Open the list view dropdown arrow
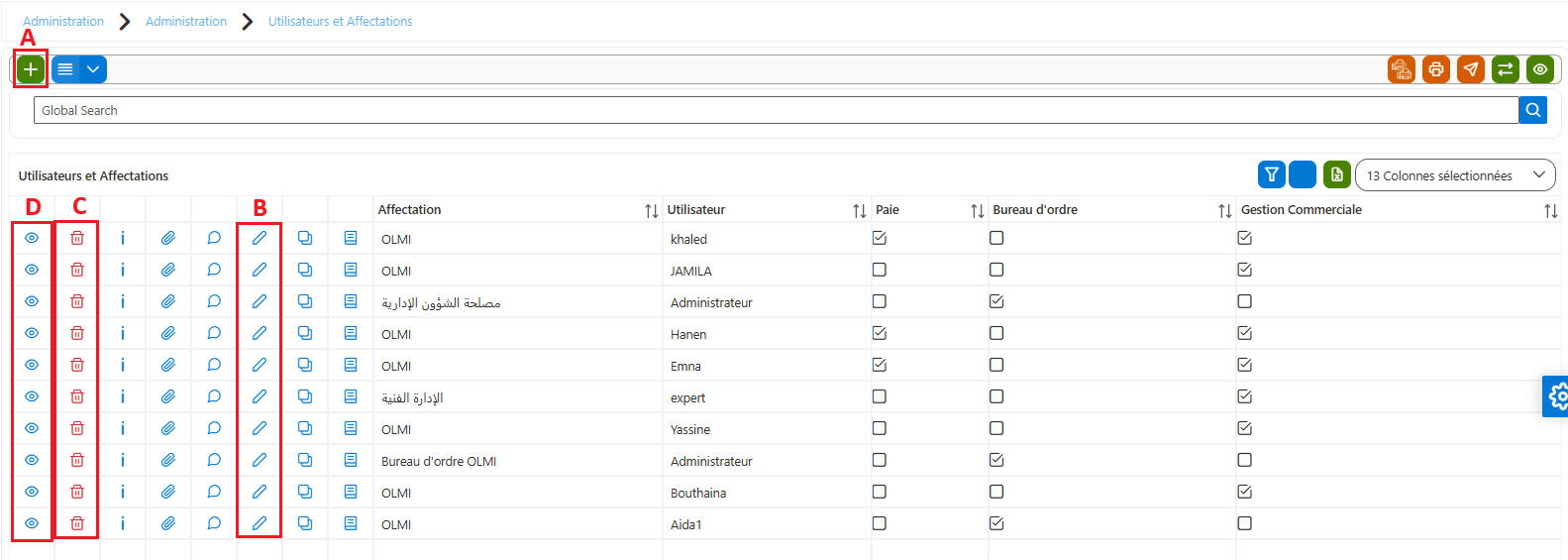The height and width of the screenshot is (560, 1568). [x=93, y=69]
